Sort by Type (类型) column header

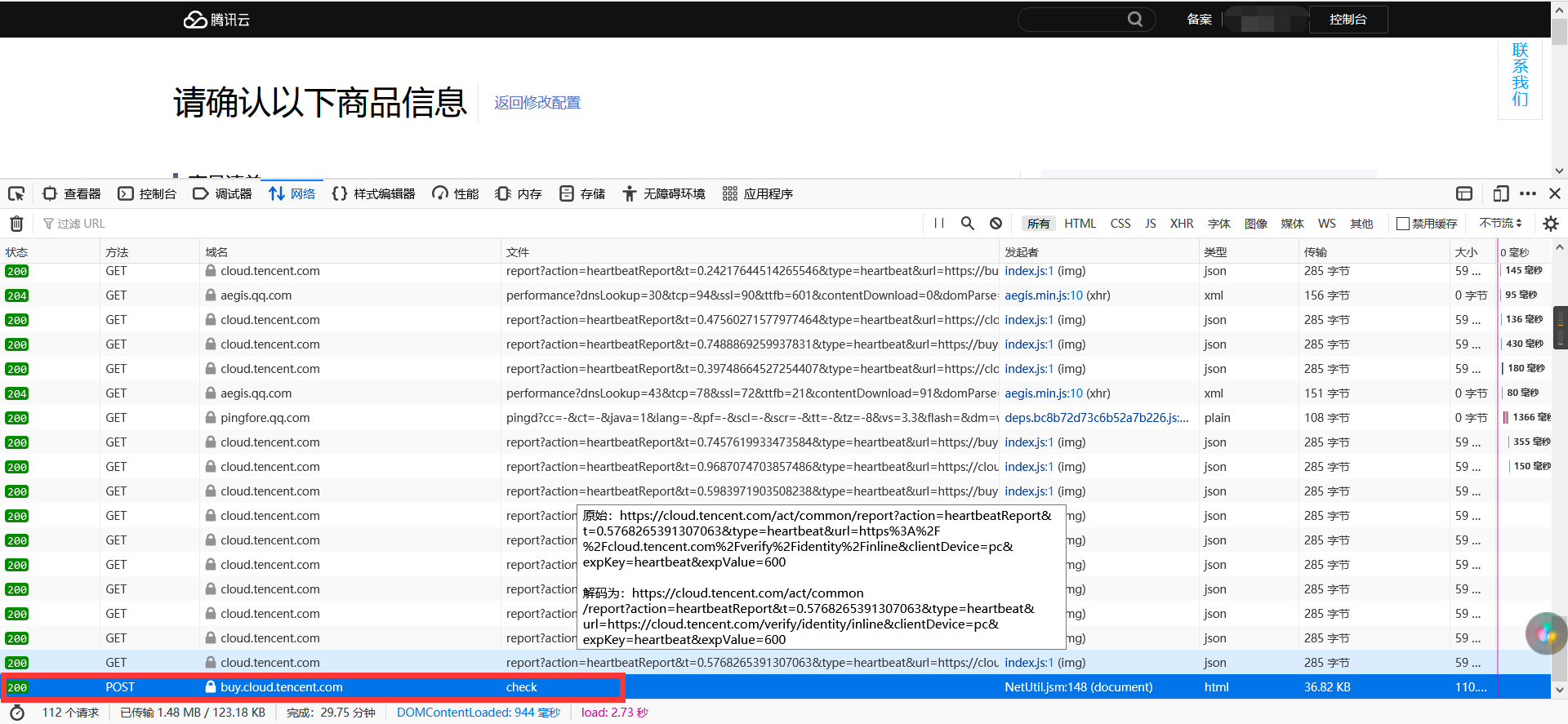coord(1249,251)
